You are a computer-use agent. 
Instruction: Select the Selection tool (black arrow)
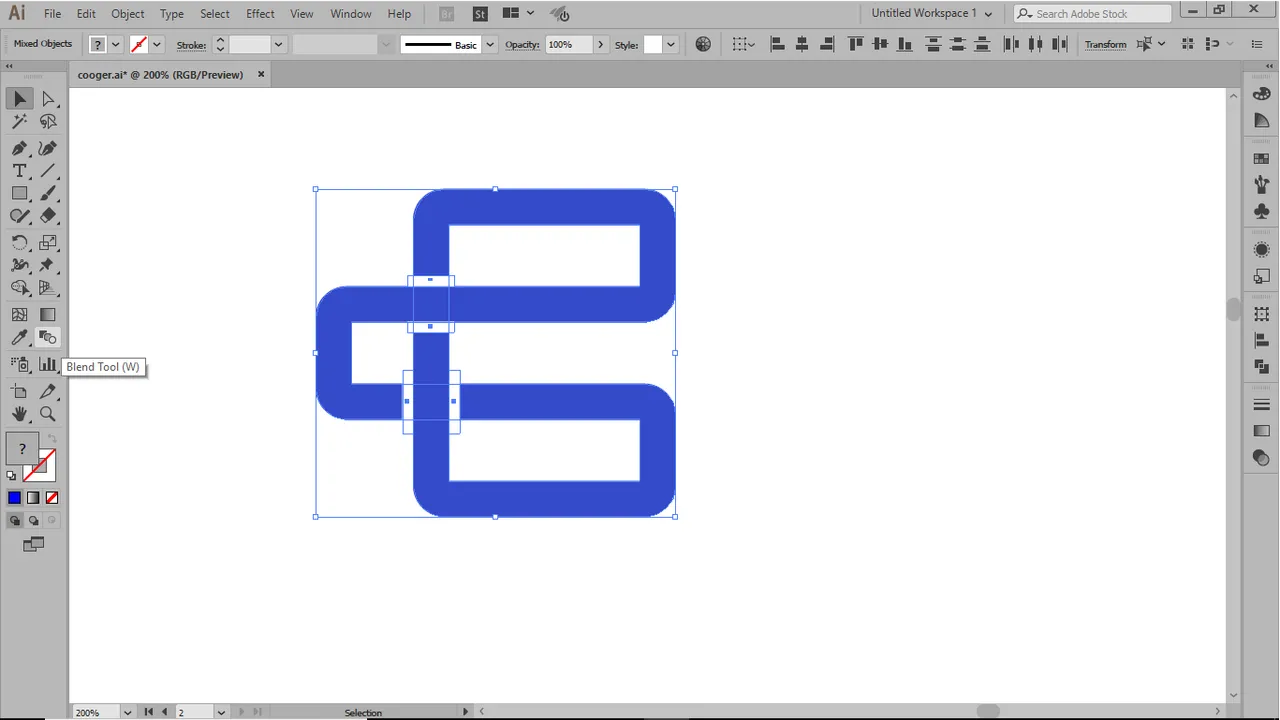click(x=20, y=99)
